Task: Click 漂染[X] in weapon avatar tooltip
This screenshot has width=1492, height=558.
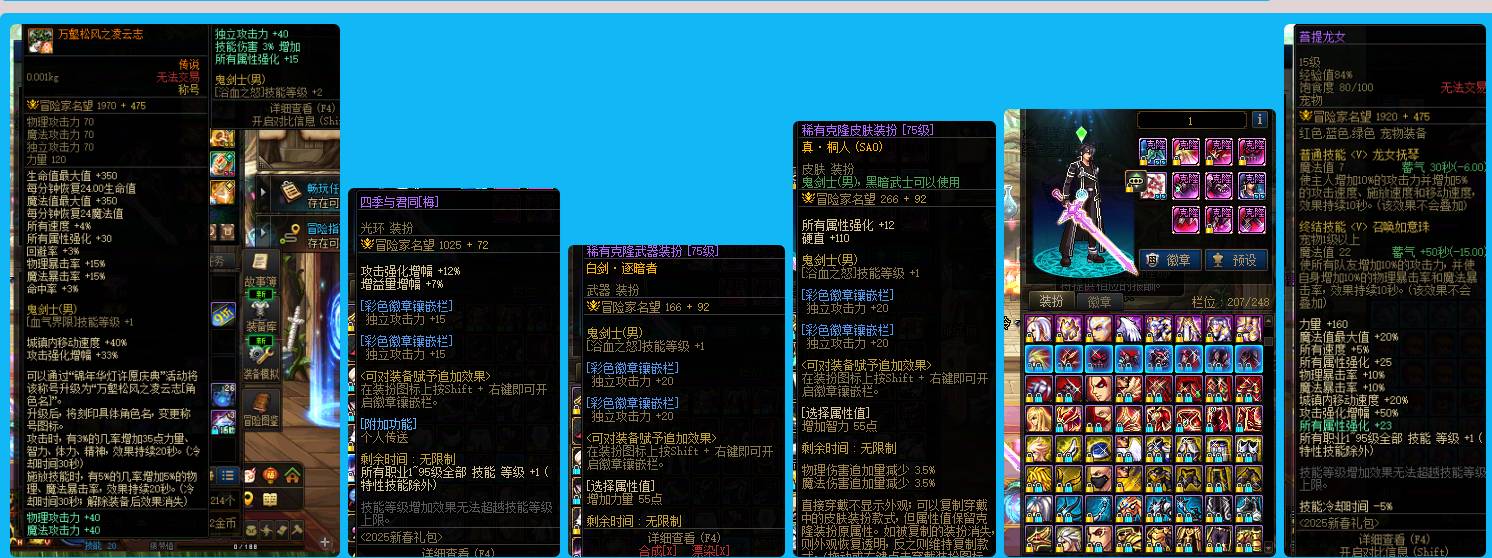Action: point(710,550)
